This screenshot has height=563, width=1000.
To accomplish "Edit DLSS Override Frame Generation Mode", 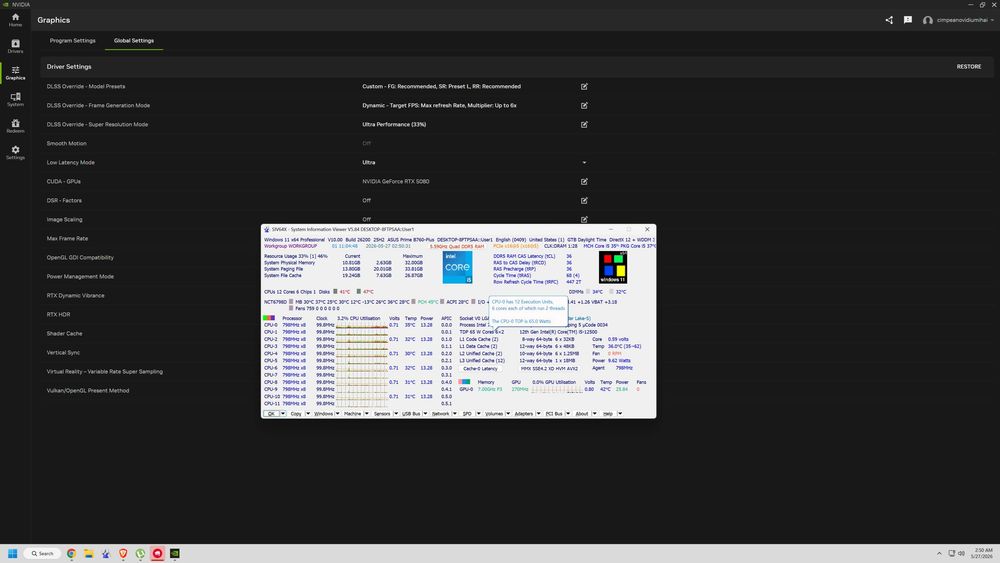I will 584,105.
